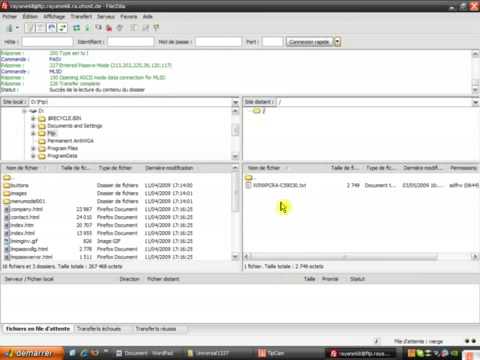Select the GIF image file icon in local list
Screen dimensions: 480x360
pos(7,241)
